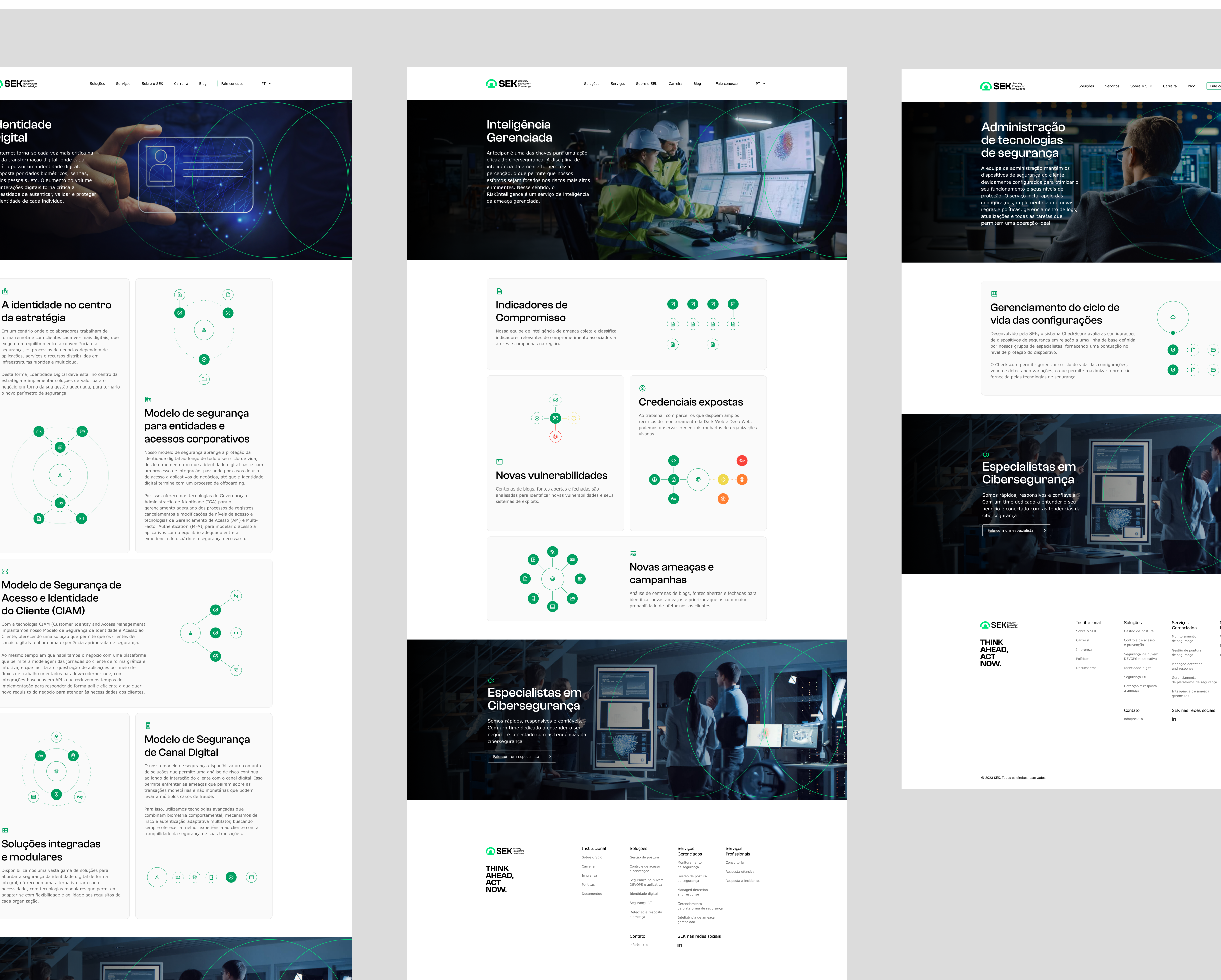Click Fale conosco button on Inteligência Gerenciada page
Viewport: 1221px width, 980px height.
pyautogui.click(x=726, y=83)
